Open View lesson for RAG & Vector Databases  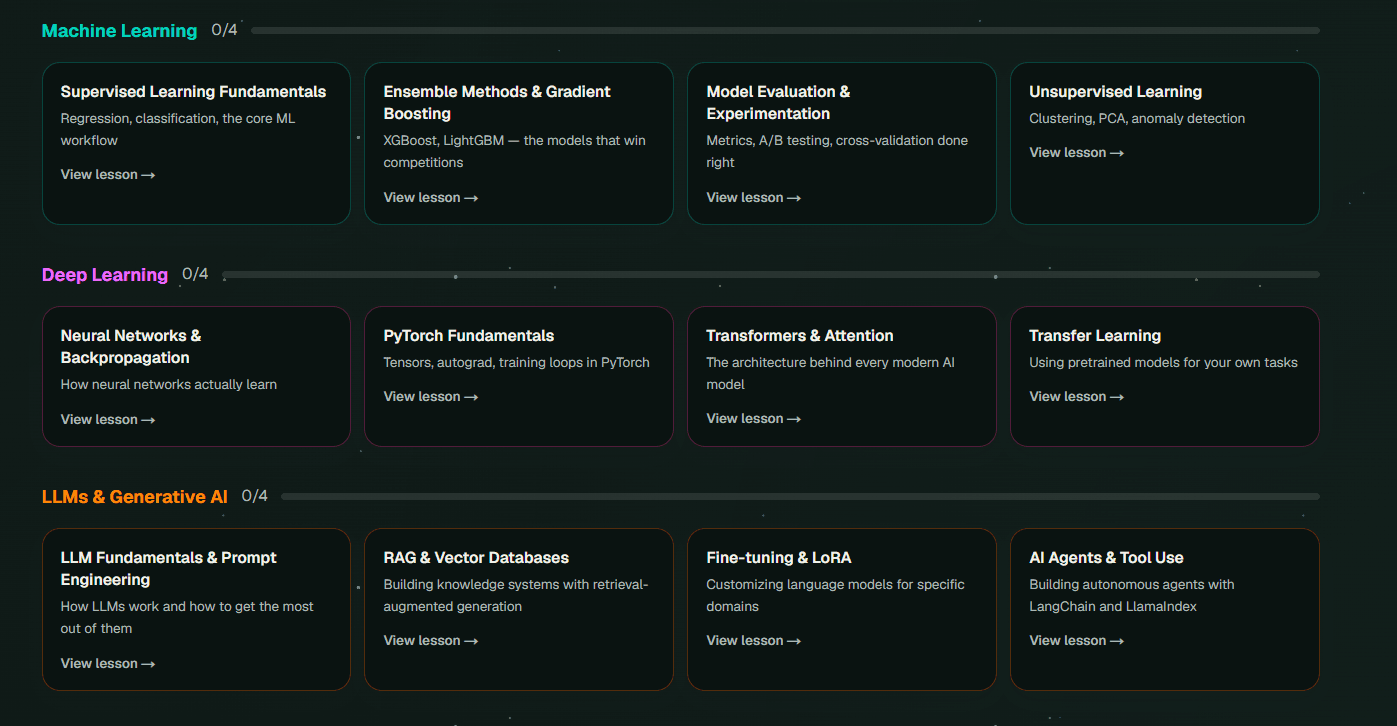tap(431, 641)
